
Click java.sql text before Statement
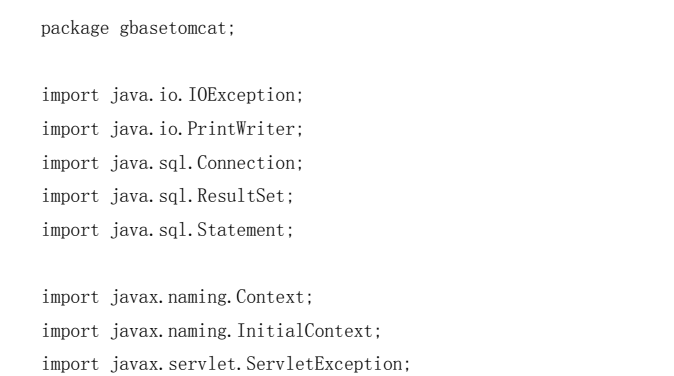pos(149,230)
